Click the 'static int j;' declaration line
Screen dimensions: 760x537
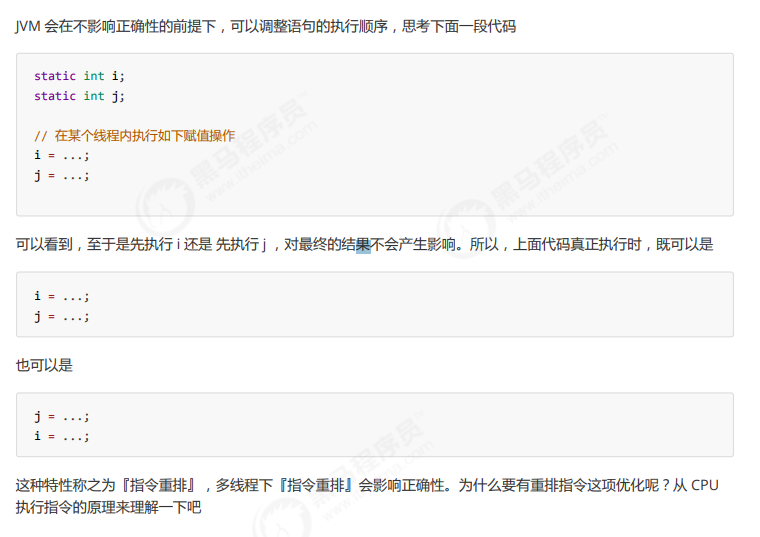(x=79, y=96)
